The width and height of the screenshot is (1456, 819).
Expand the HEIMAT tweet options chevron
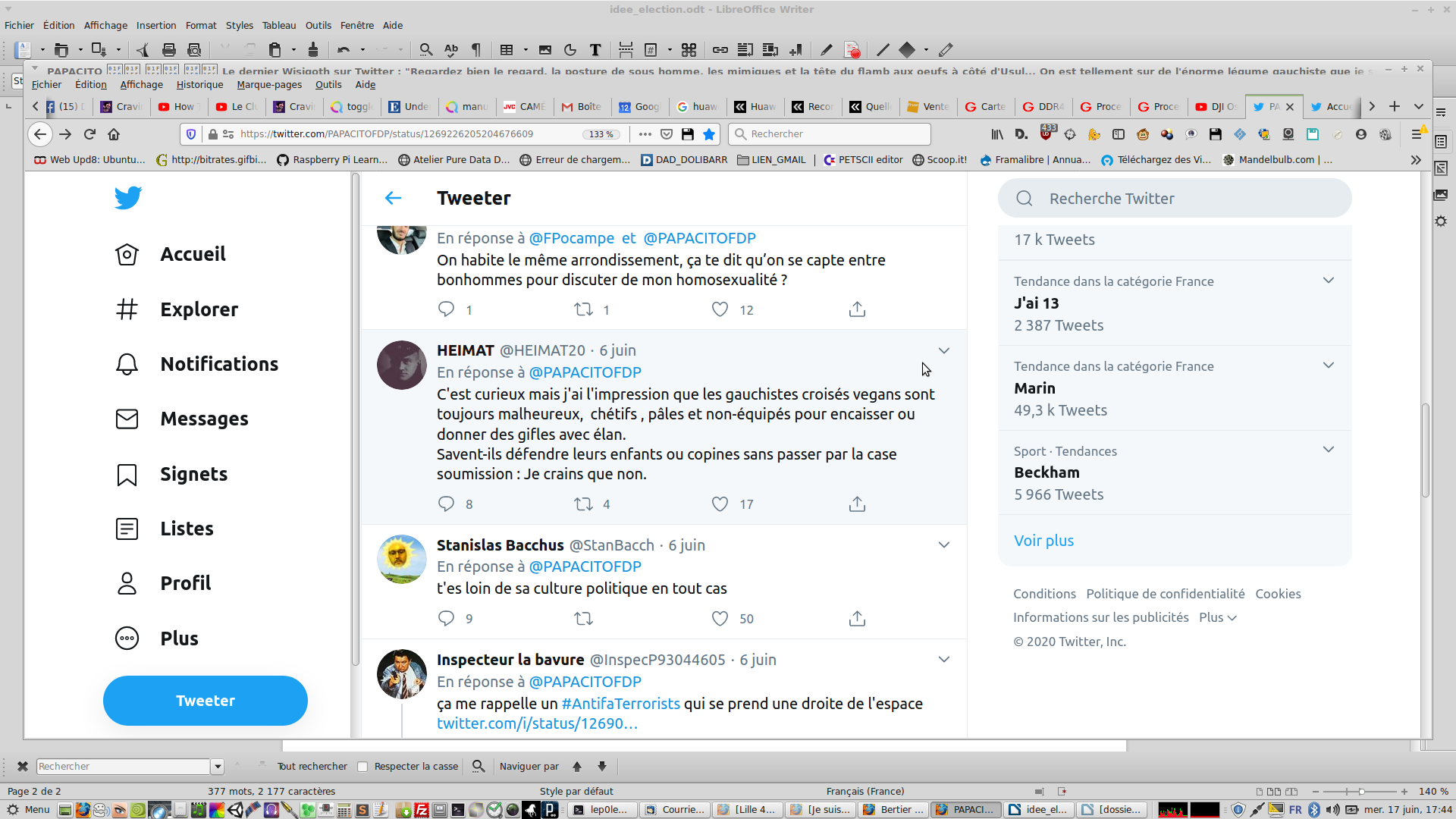pyautogui.click(x=944, y=350)
